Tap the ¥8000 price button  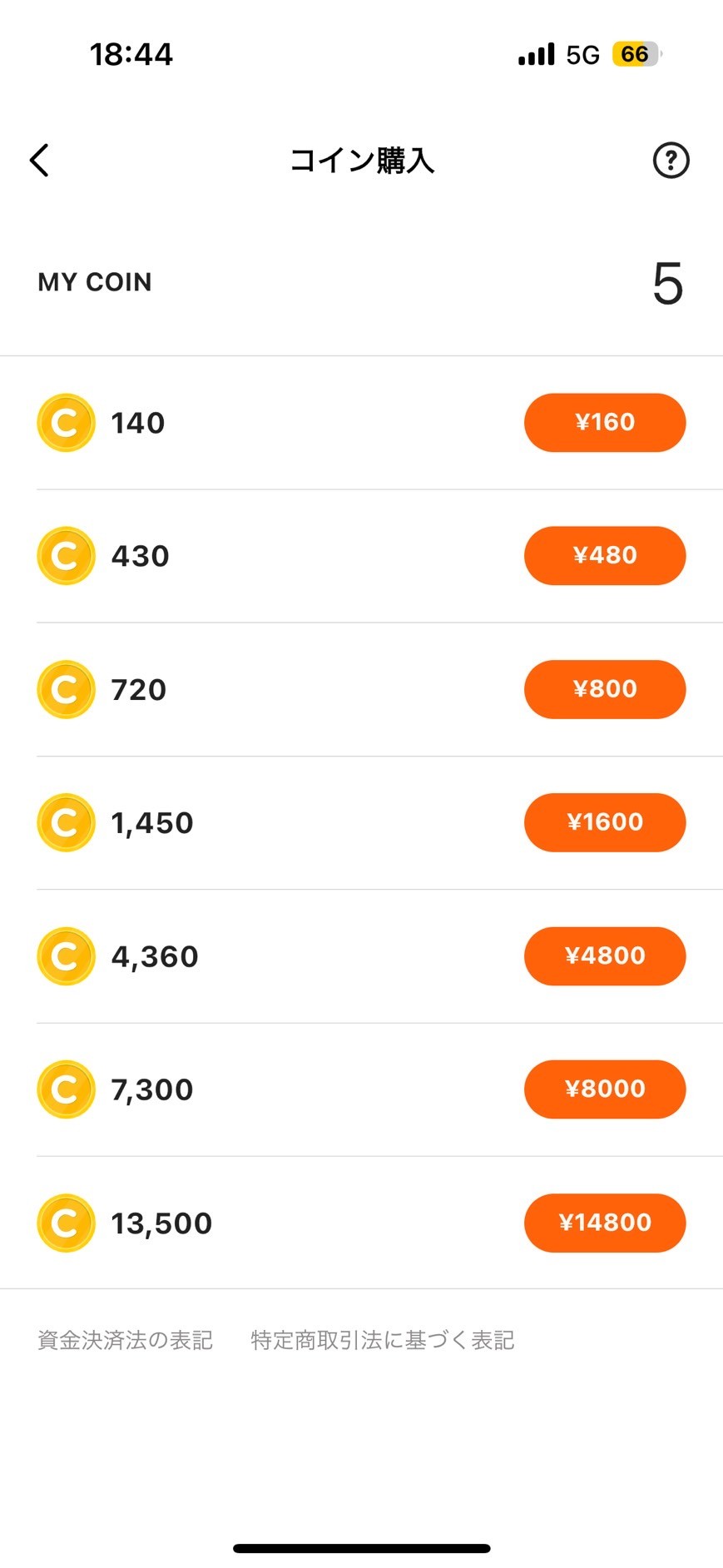[604, 1089]
